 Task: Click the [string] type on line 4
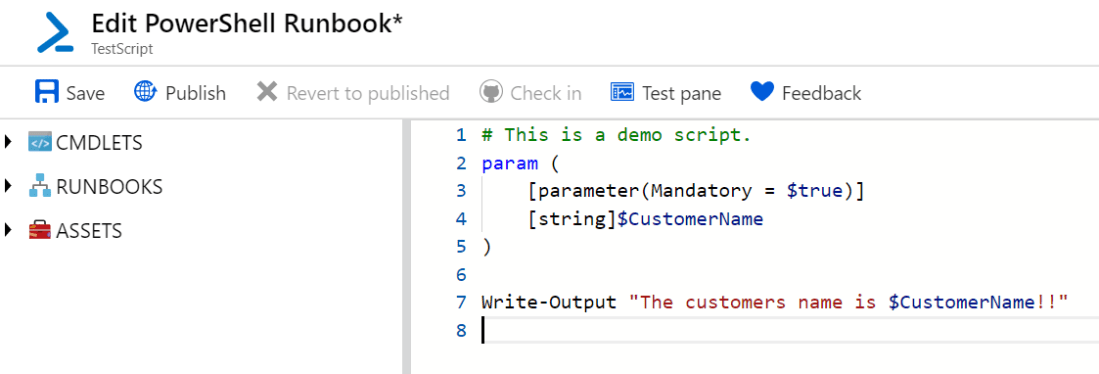573,219
